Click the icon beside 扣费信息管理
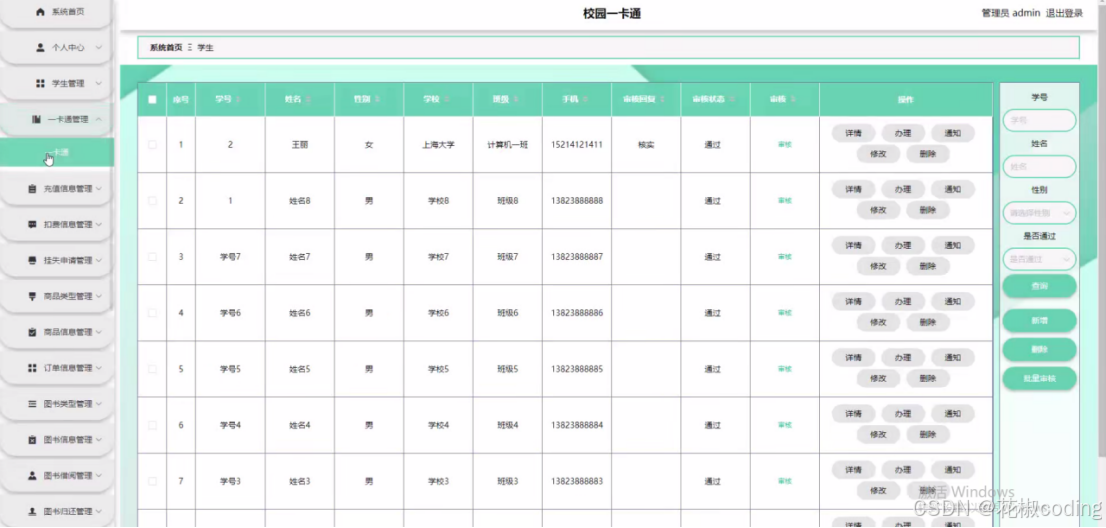1106x528 pixels. (32, 225)
